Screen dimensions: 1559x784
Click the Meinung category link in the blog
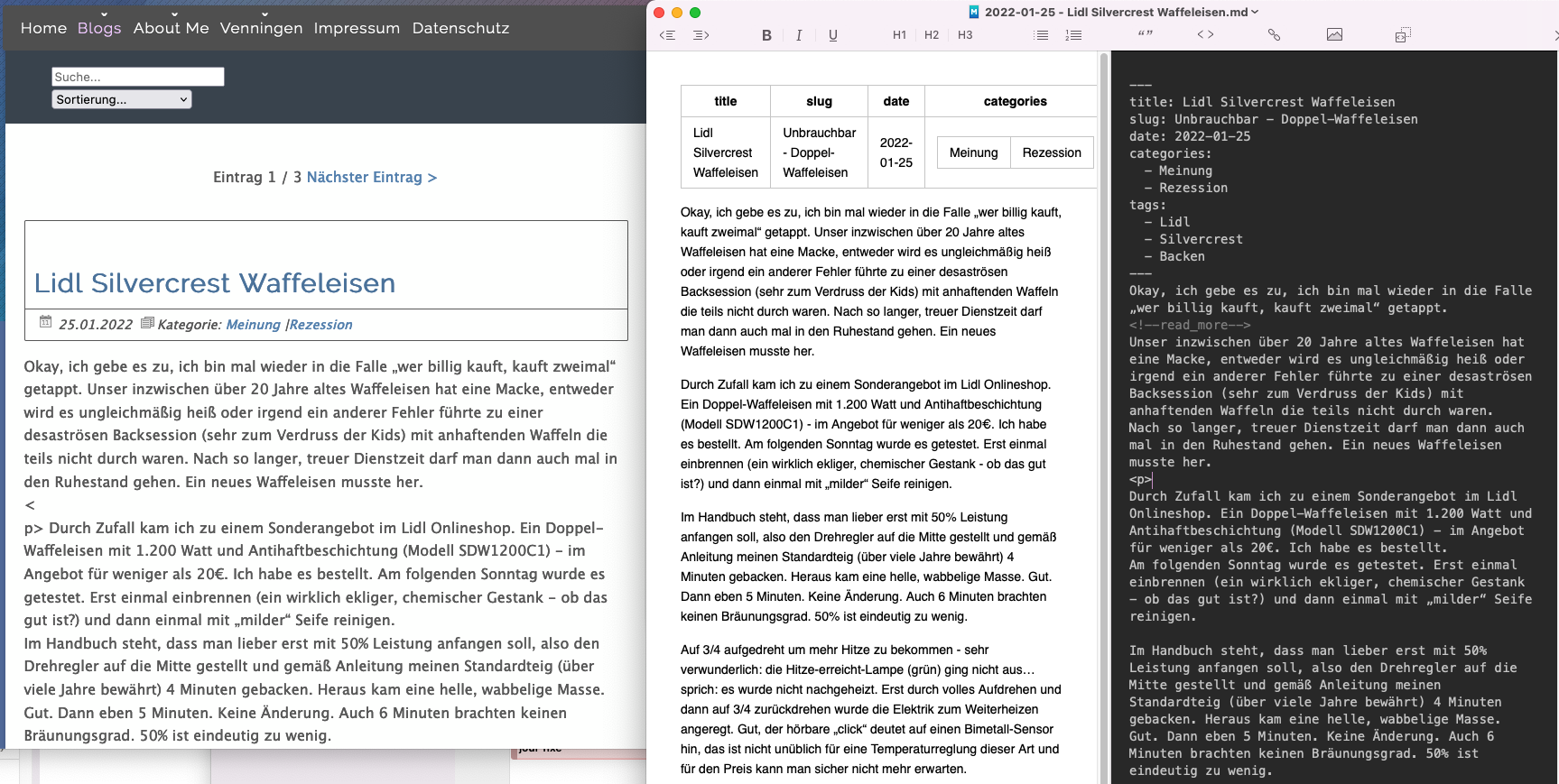[253, 325]
